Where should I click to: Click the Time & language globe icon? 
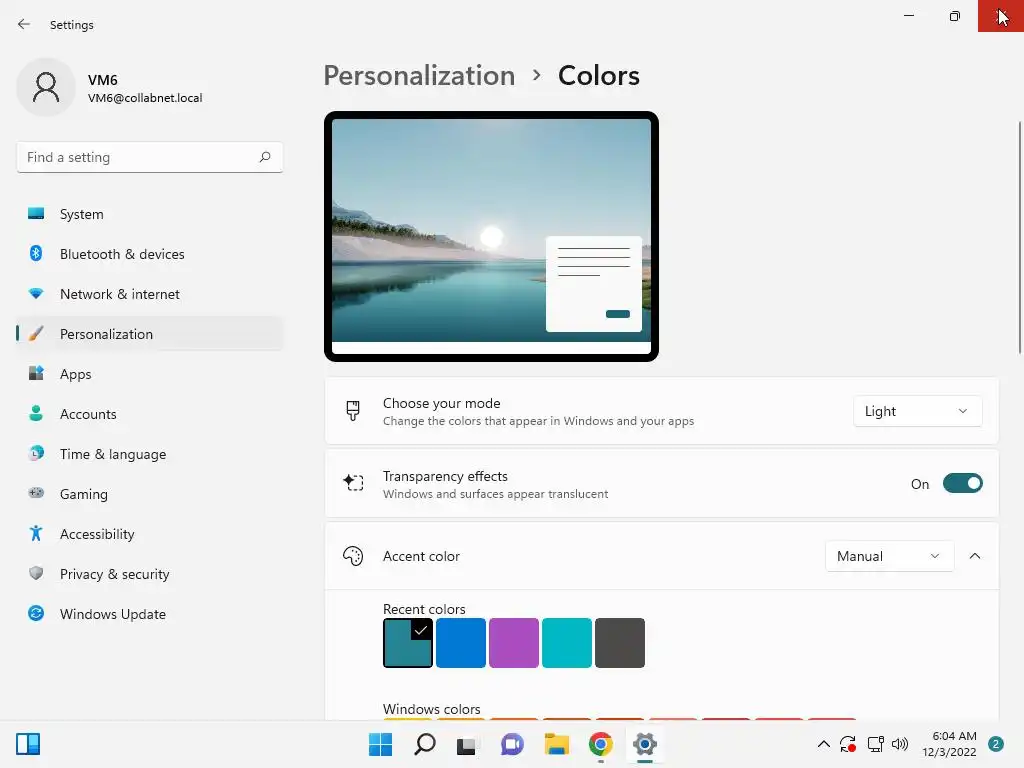click(x=36, y=453)
